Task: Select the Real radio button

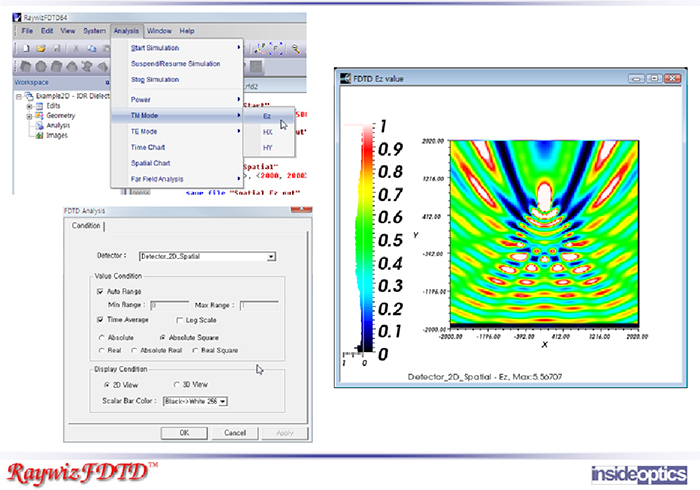Action: pyautogui.click(x=101, y=350)
